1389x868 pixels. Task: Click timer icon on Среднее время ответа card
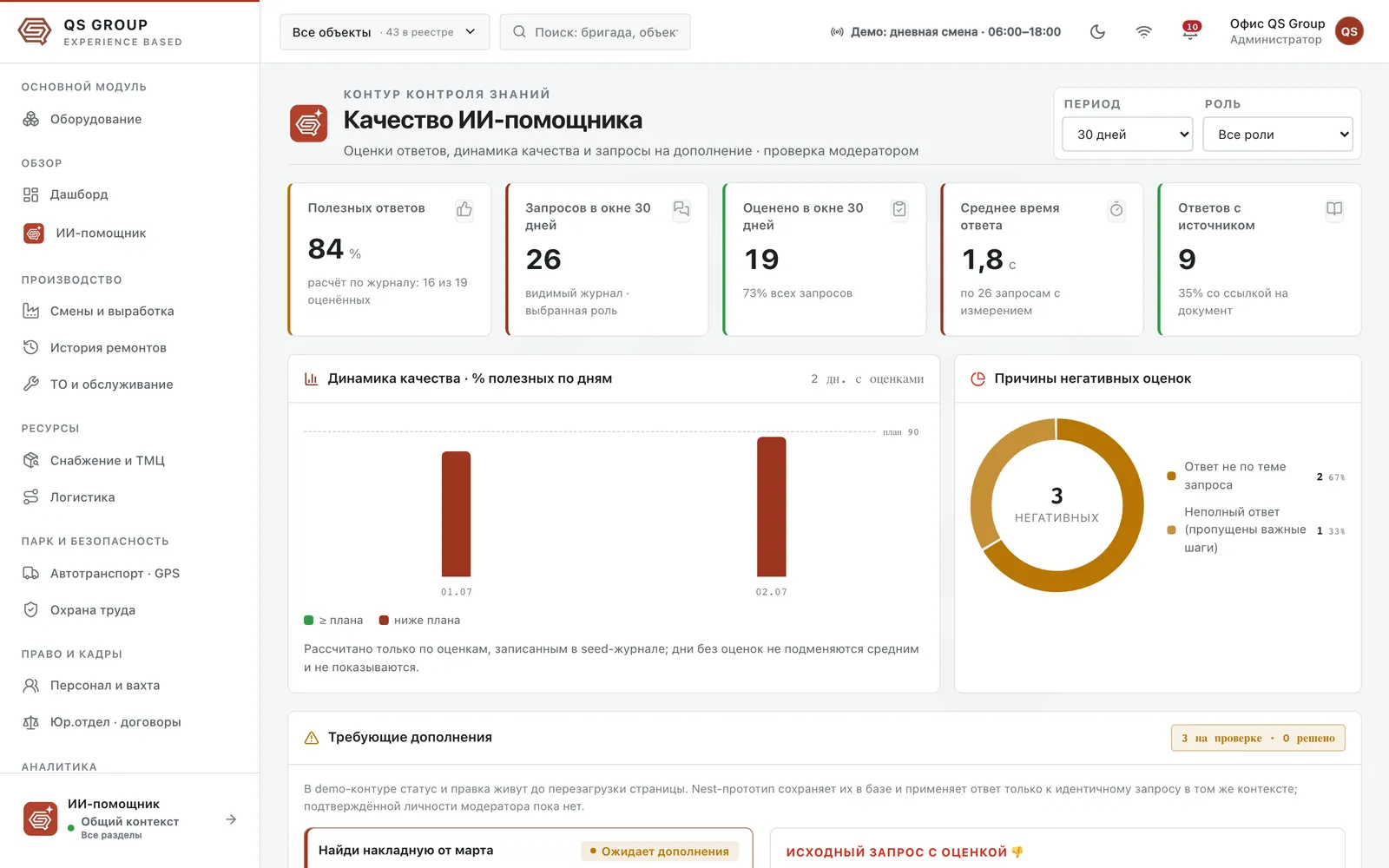coord(1116,209)
